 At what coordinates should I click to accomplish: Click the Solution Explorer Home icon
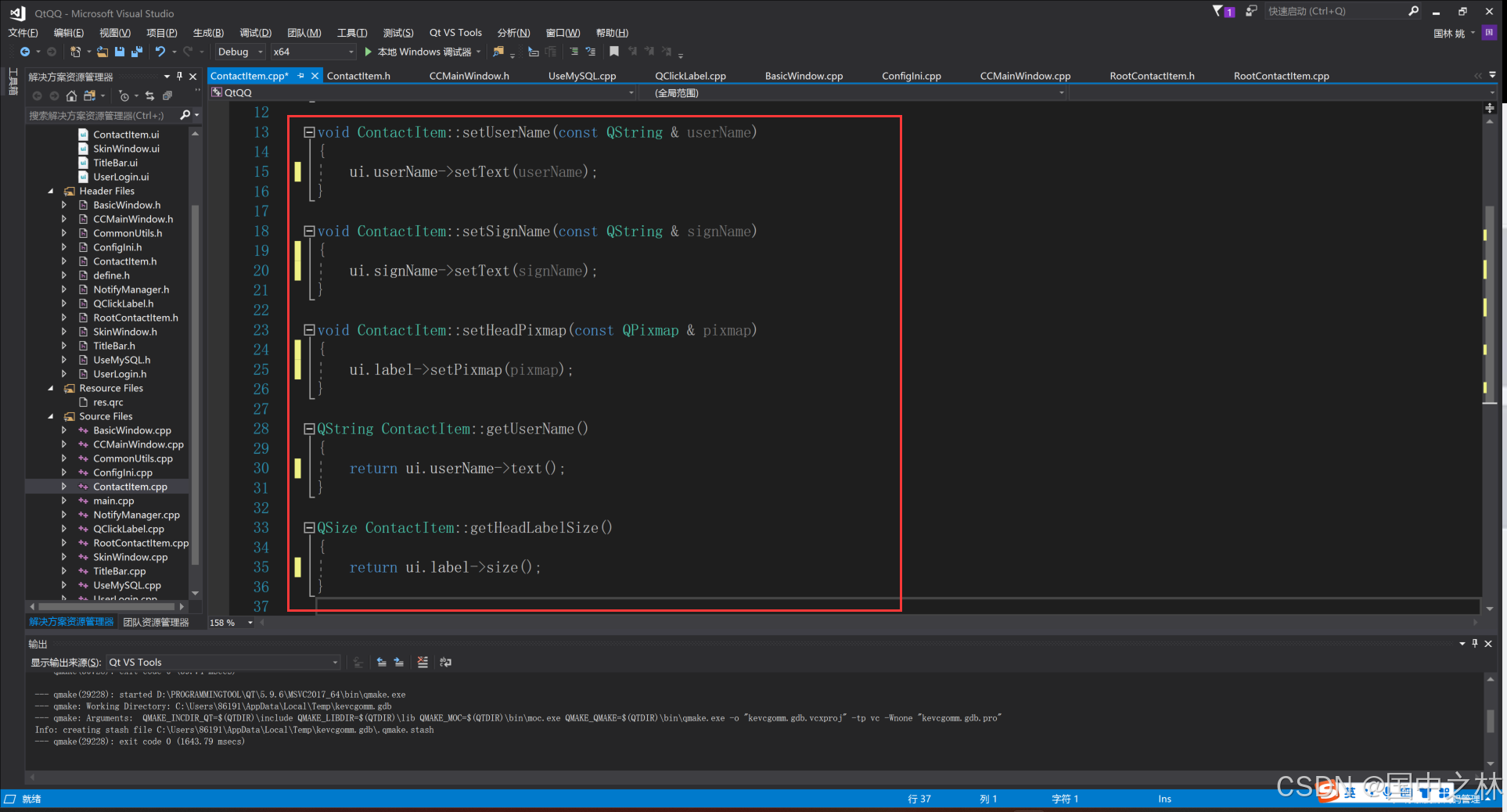71,95
